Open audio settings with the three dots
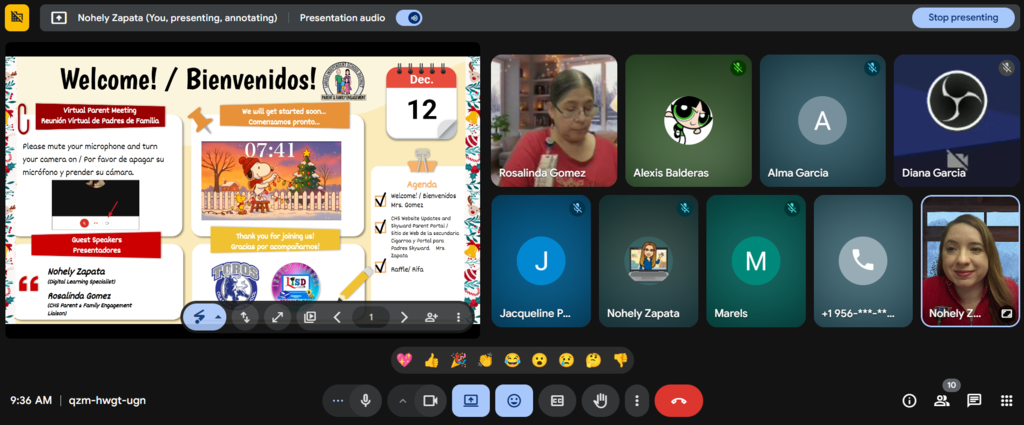This screenshot has width=1024, height=425. pos(338,401)
